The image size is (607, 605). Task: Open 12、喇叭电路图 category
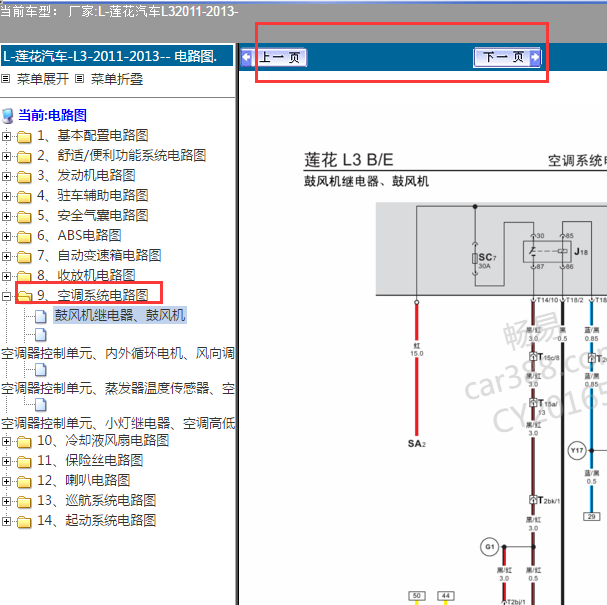(x=84, y=480)
